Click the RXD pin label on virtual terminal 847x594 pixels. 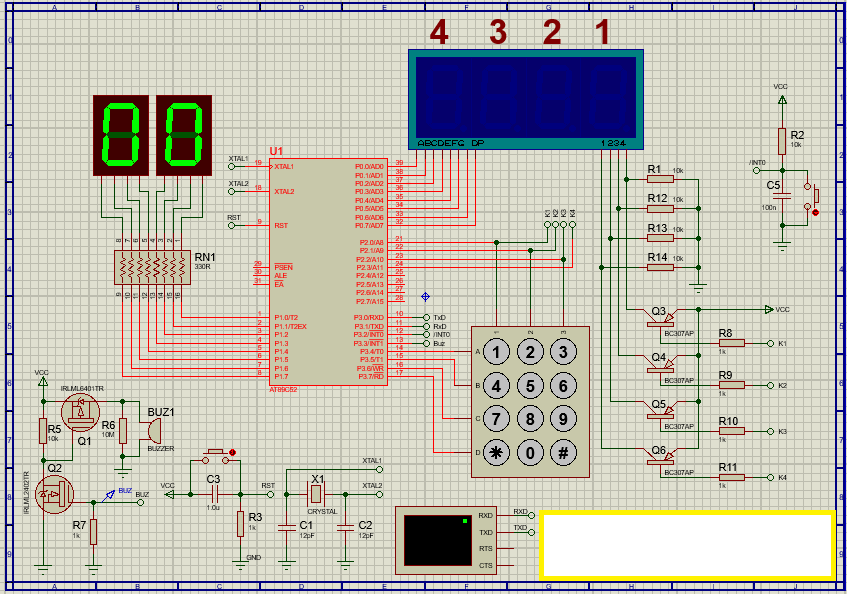pyautogui.click(x=486, y=516)
